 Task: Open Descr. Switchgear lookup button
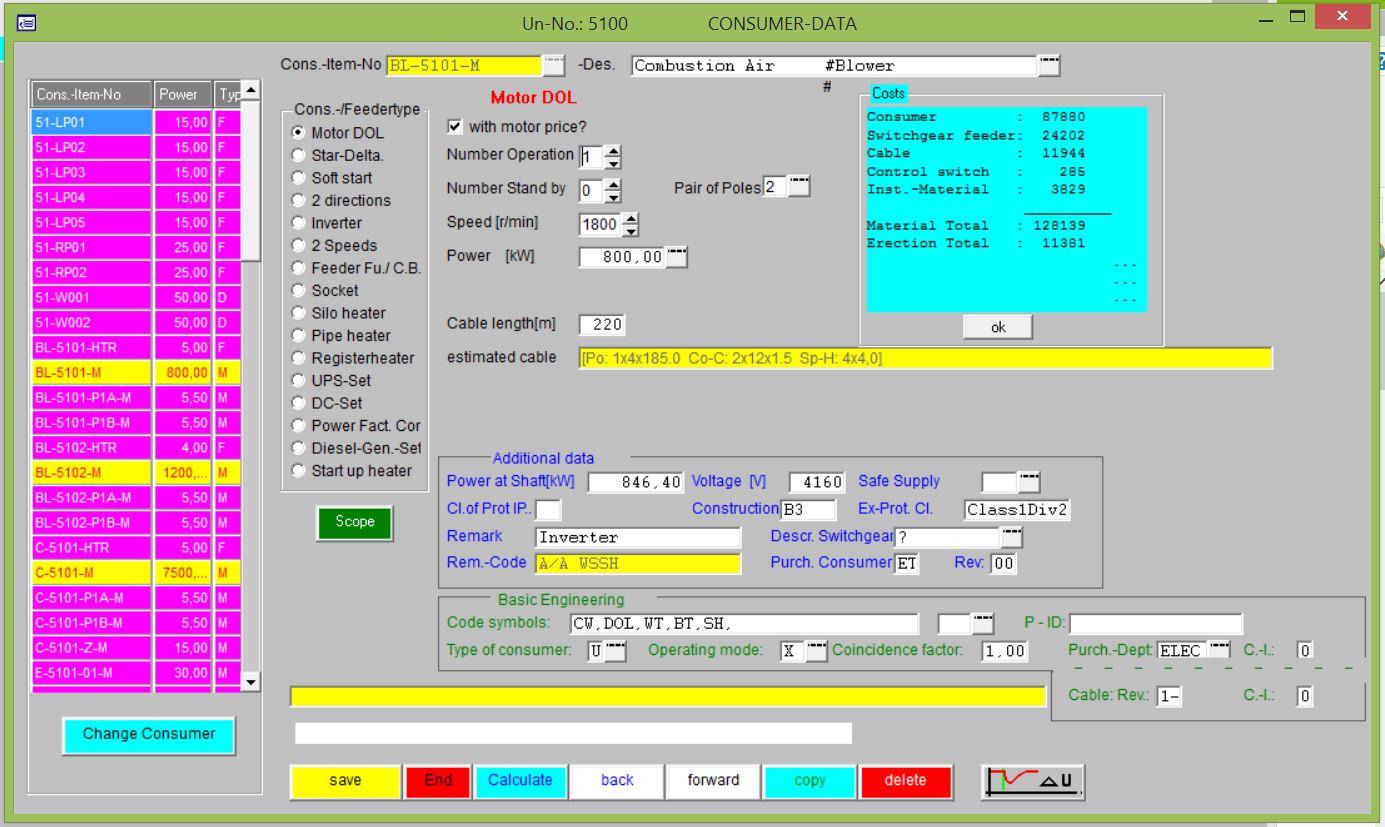(x=1012, y=538)
